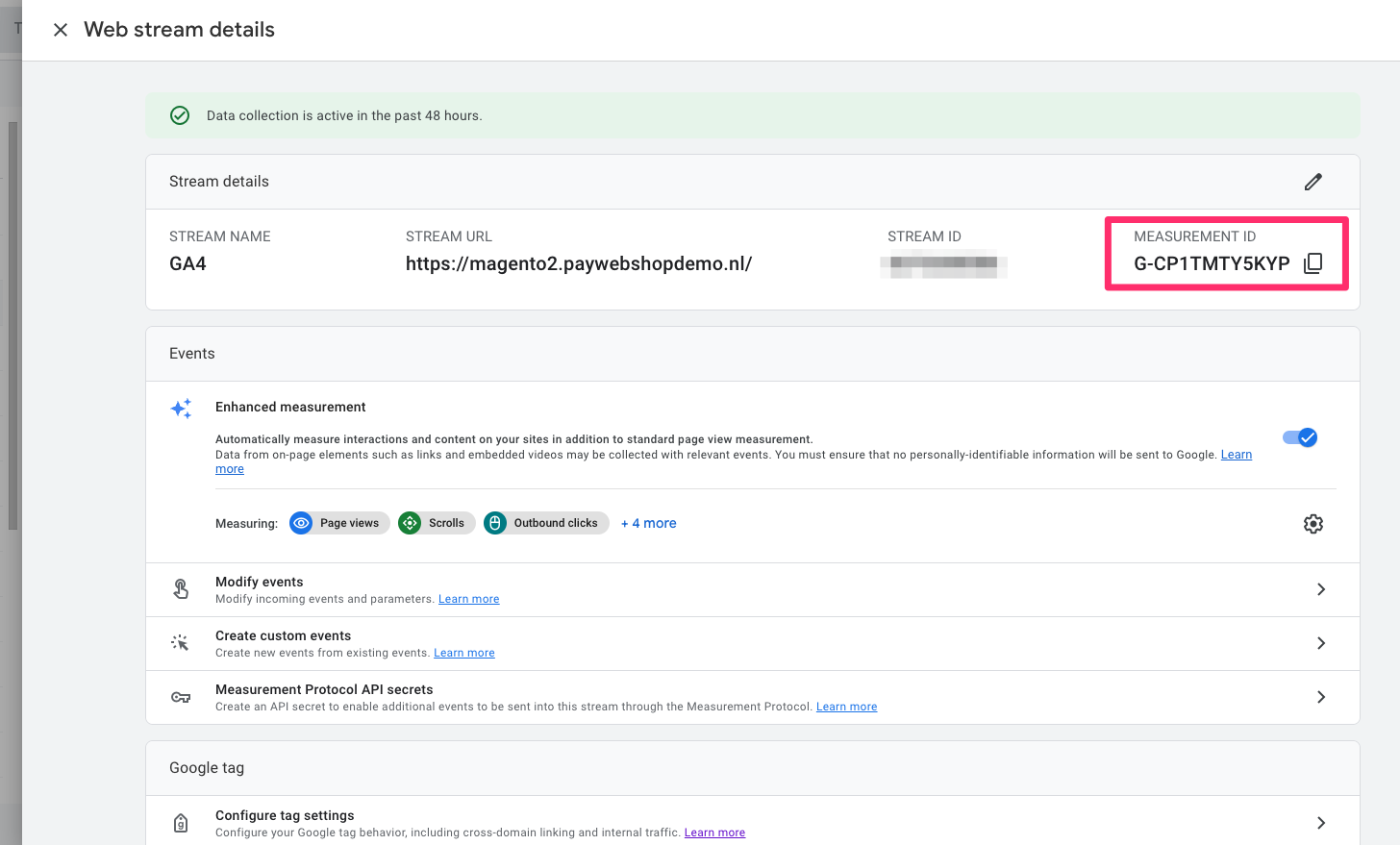Show the + 4 more measurements
This screenshot has height=845, width=1400.
(649, 523)
